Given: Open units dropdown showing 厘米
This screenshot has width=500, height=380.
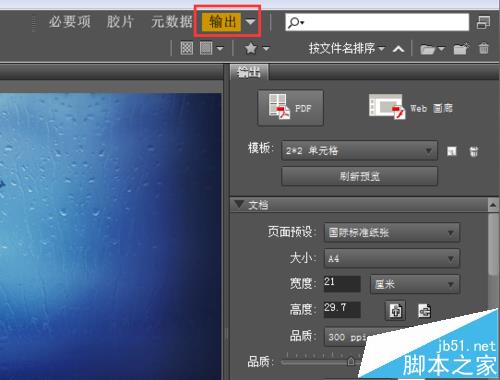Looking at the screenshot, I should point(415,284).
